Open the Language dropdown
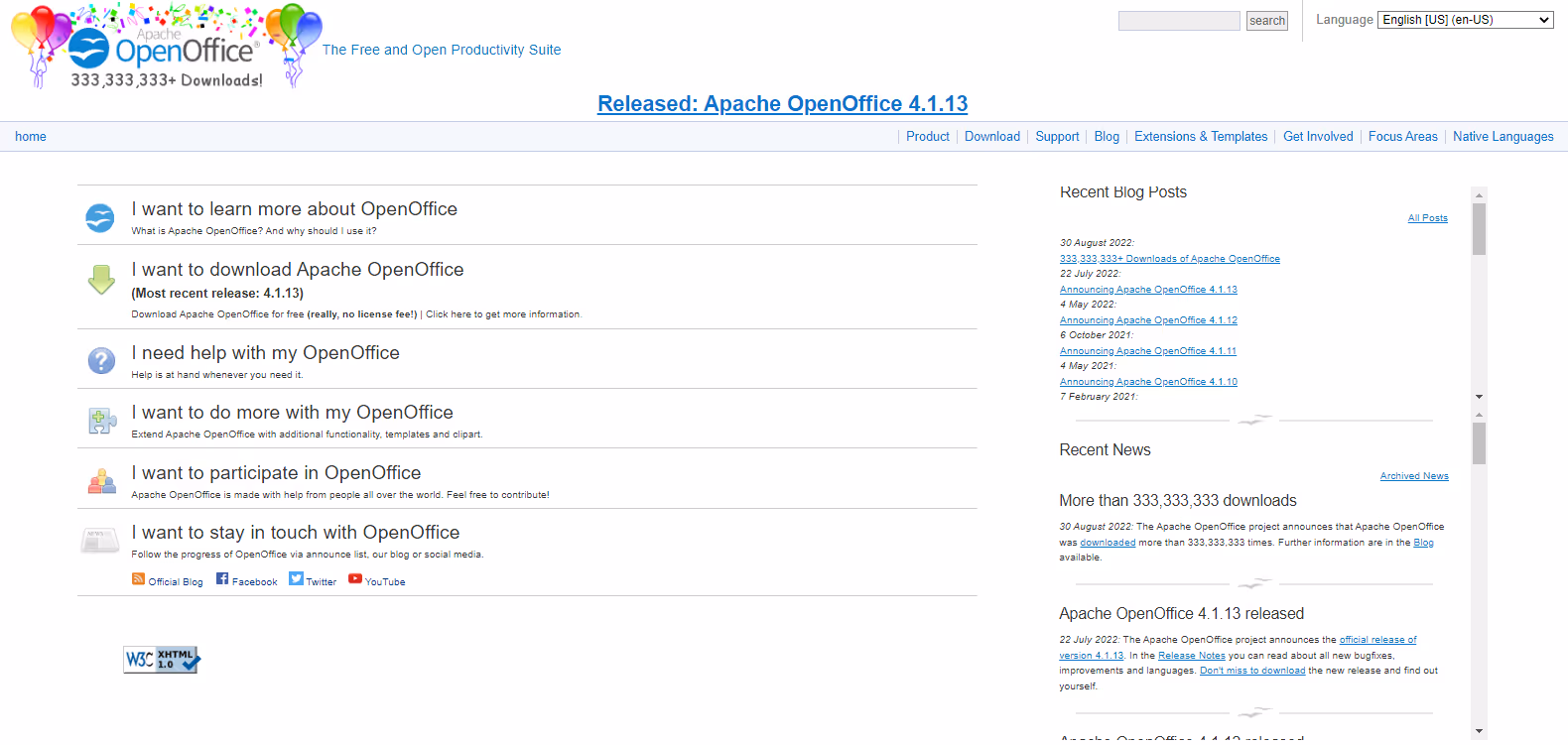 (1465, 20)
